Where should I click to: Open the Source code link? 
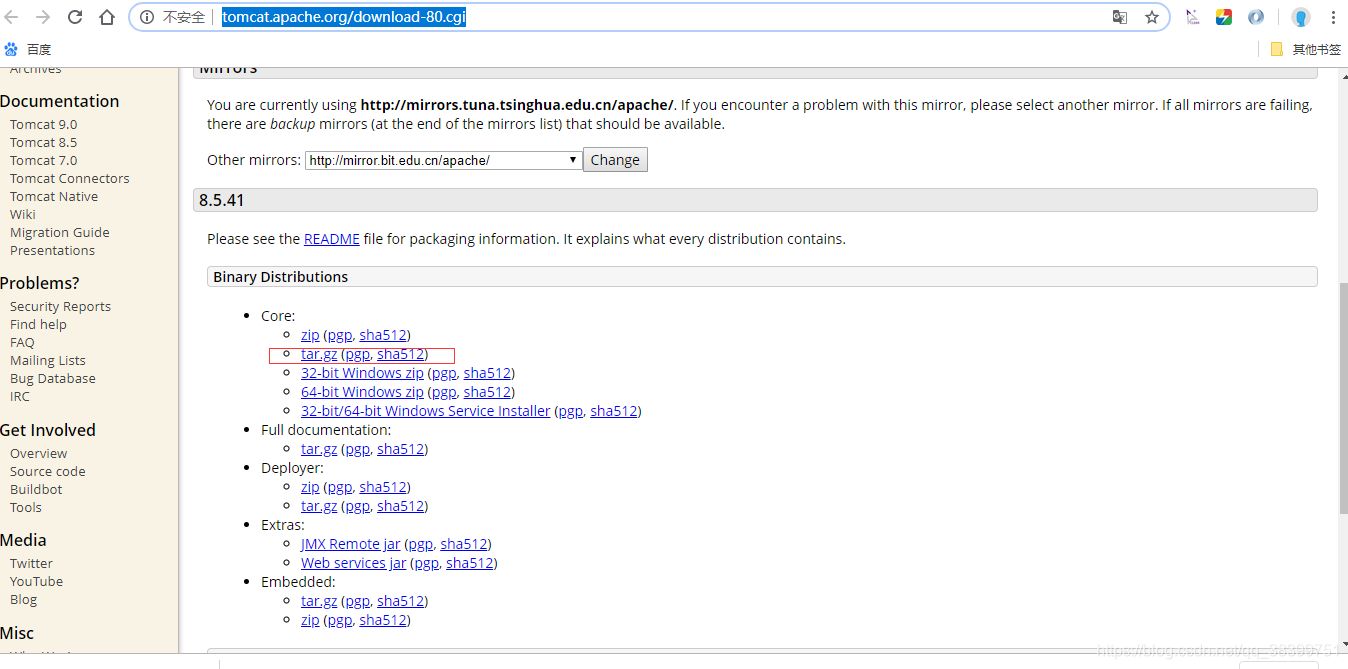click(x=48, y=471)
